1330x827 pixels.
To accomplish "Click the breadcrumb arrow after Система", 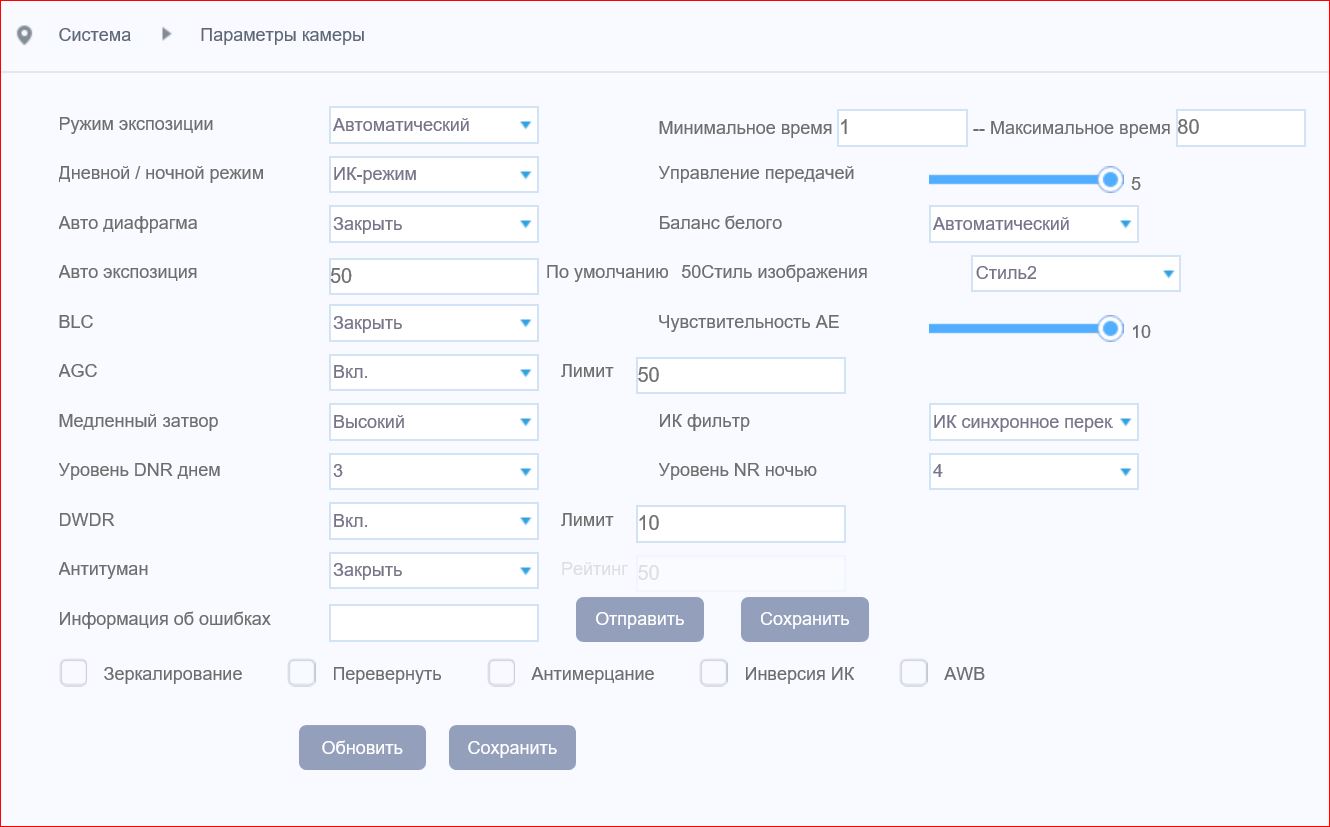I will pyautogui.click(x=167, y=34).
